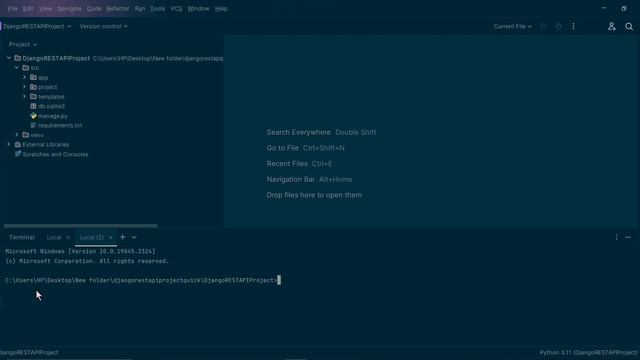The height and width of the screenshot is (360, 640).
Task: Click the src folder icon
Action: point(26,67)
